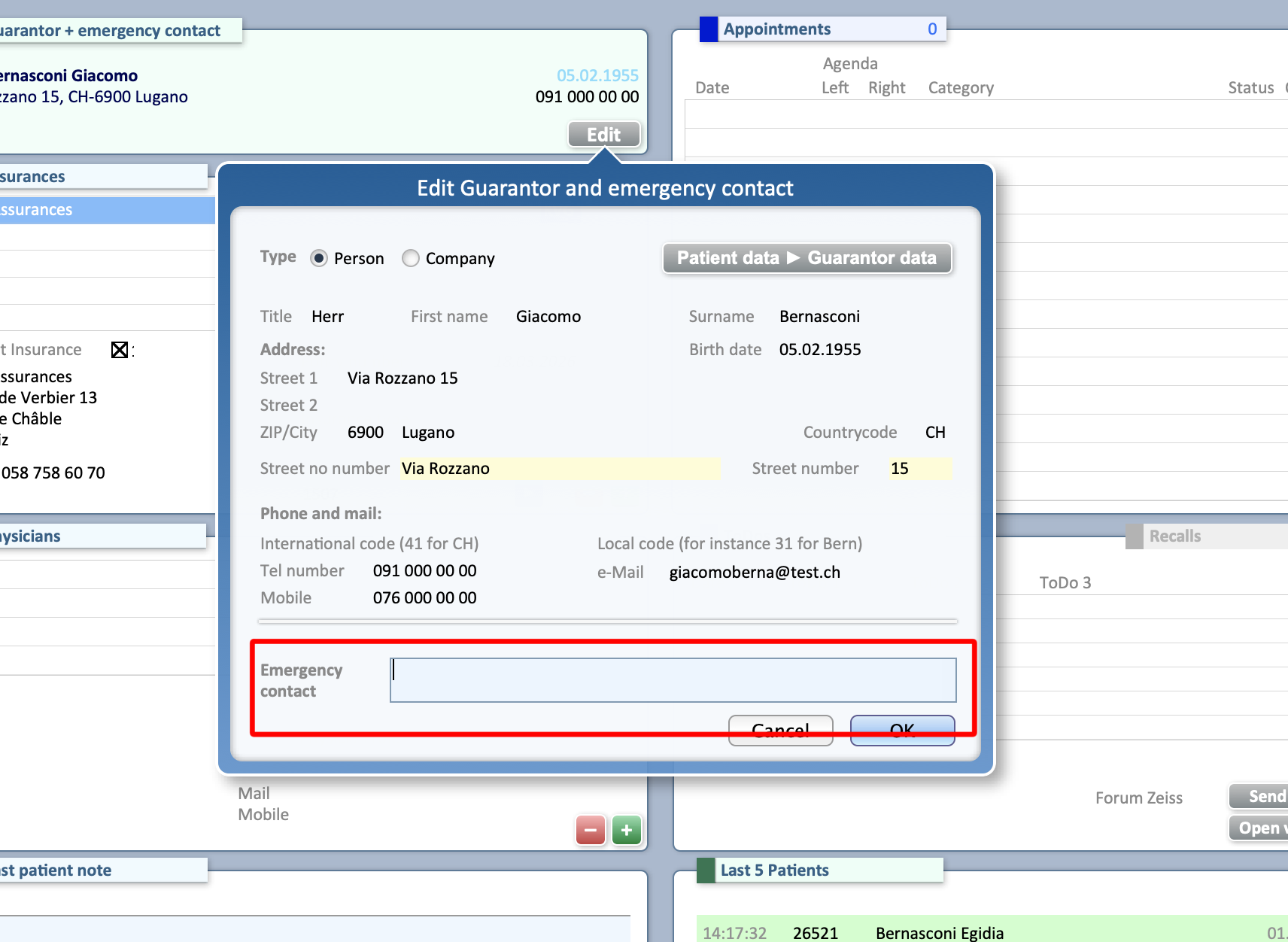Click the red minus remove button
The width and height of the screenshot is (1288, 942).
pyautogui.click(x=591, y=831)
